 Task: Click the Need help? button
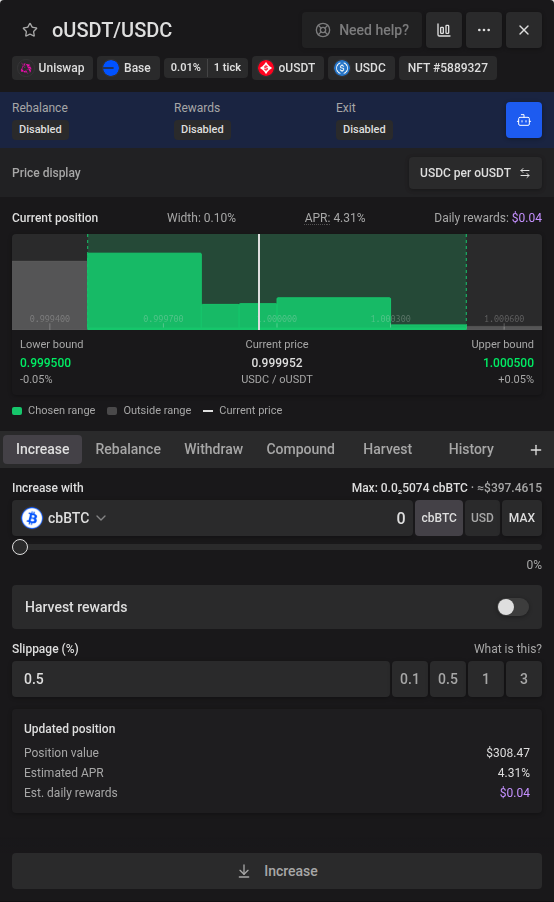(x=362, y=30)
